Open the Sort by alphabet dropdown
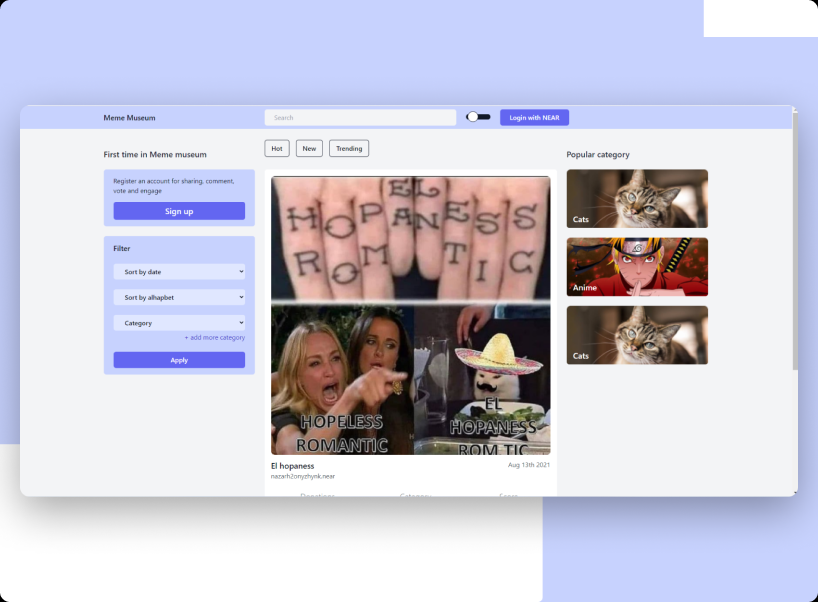The image size is (818, 602). [x=179, y=297]
